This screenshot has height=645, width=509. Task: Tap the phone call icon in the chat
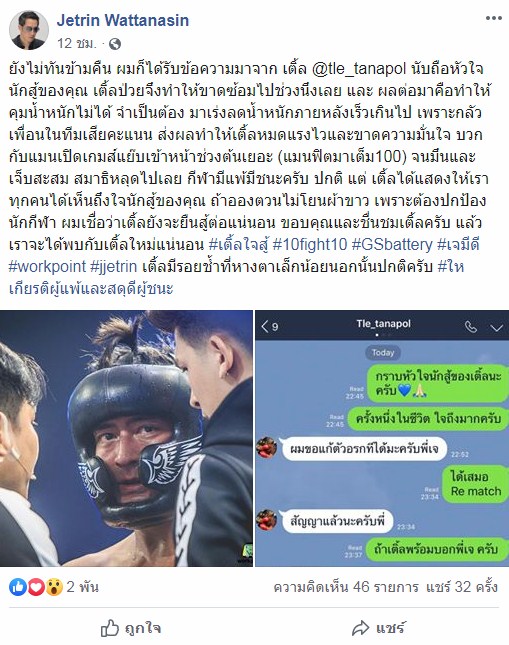(x=471, y=327)
